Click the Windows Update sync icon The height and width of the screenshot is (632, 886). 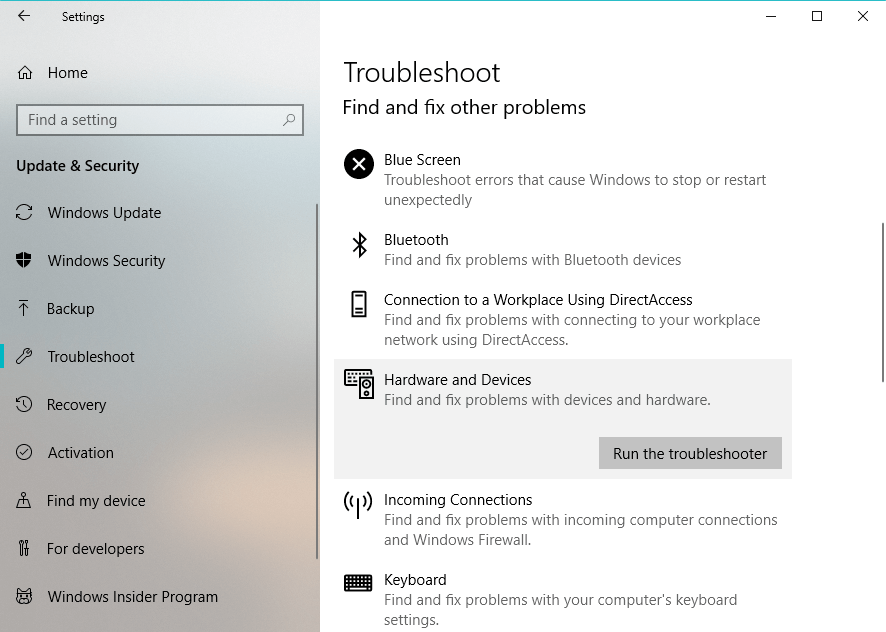pyautogui.click(x=25, y=213)
